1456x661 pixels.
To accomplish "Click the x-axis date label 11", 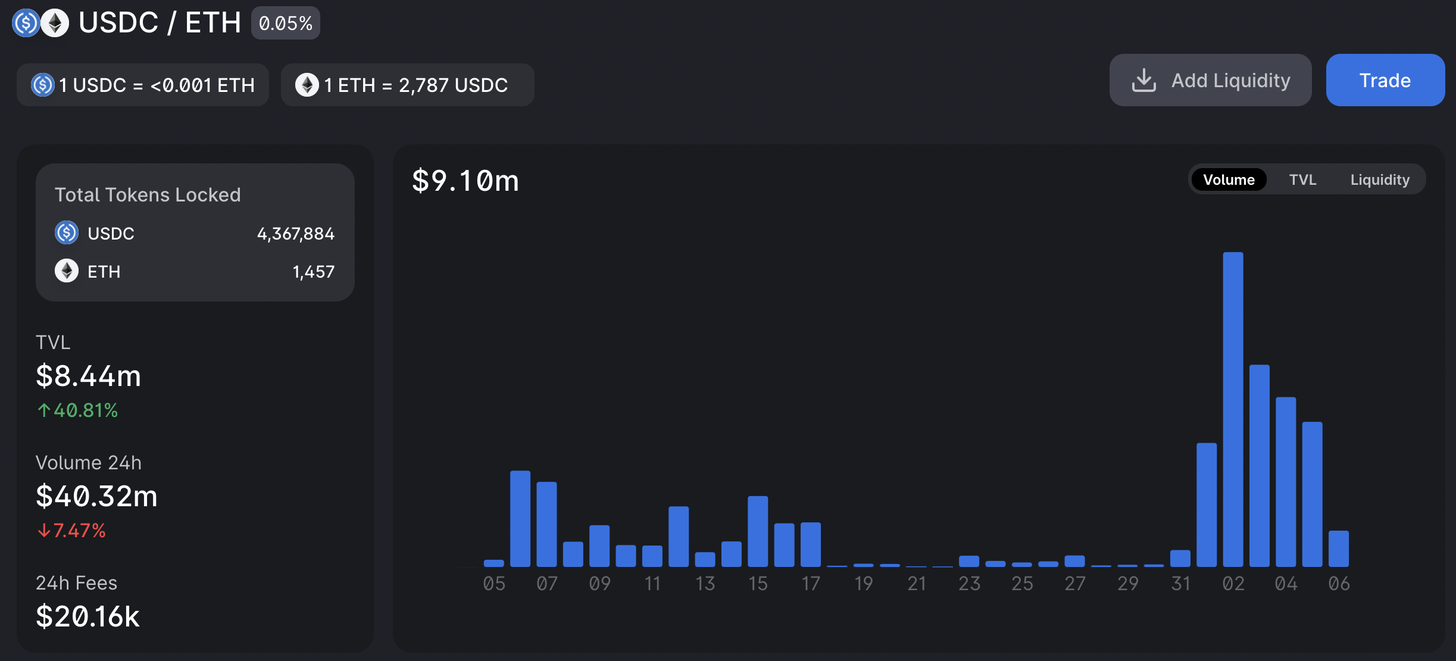I will click(652, 584).
